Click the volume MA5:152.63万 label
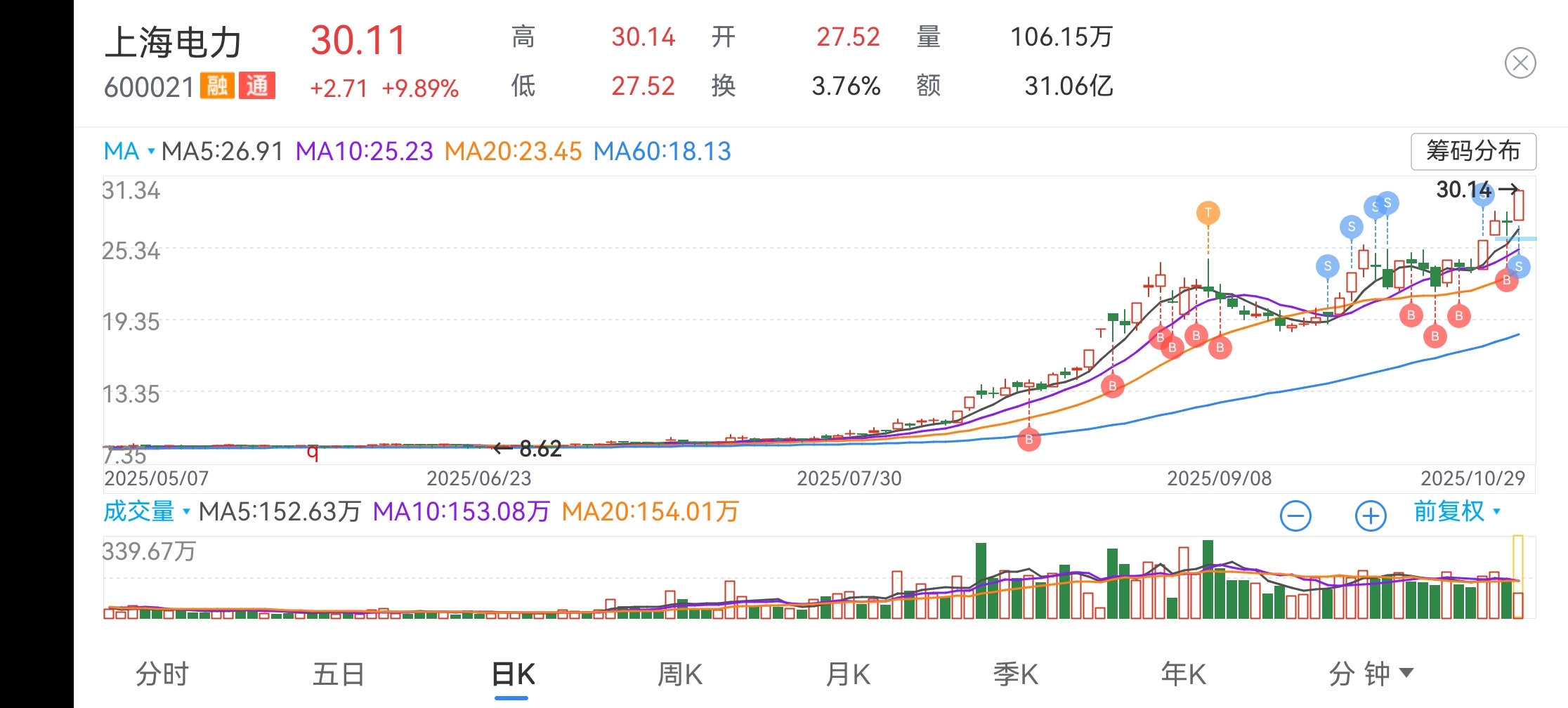Viewport: 1568px width, 708px height. click(280, 511)
